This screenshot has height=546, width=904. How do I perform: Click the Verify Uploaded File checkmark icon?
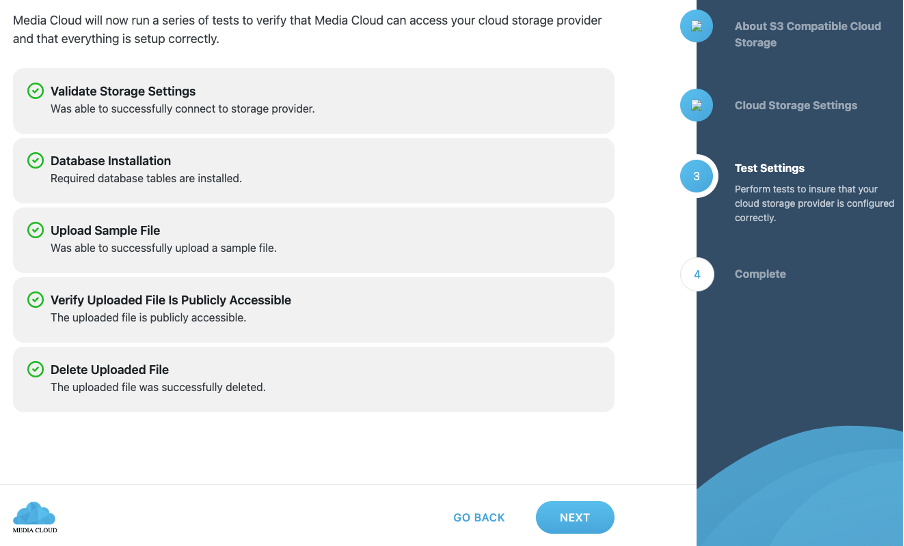point(35,300)
